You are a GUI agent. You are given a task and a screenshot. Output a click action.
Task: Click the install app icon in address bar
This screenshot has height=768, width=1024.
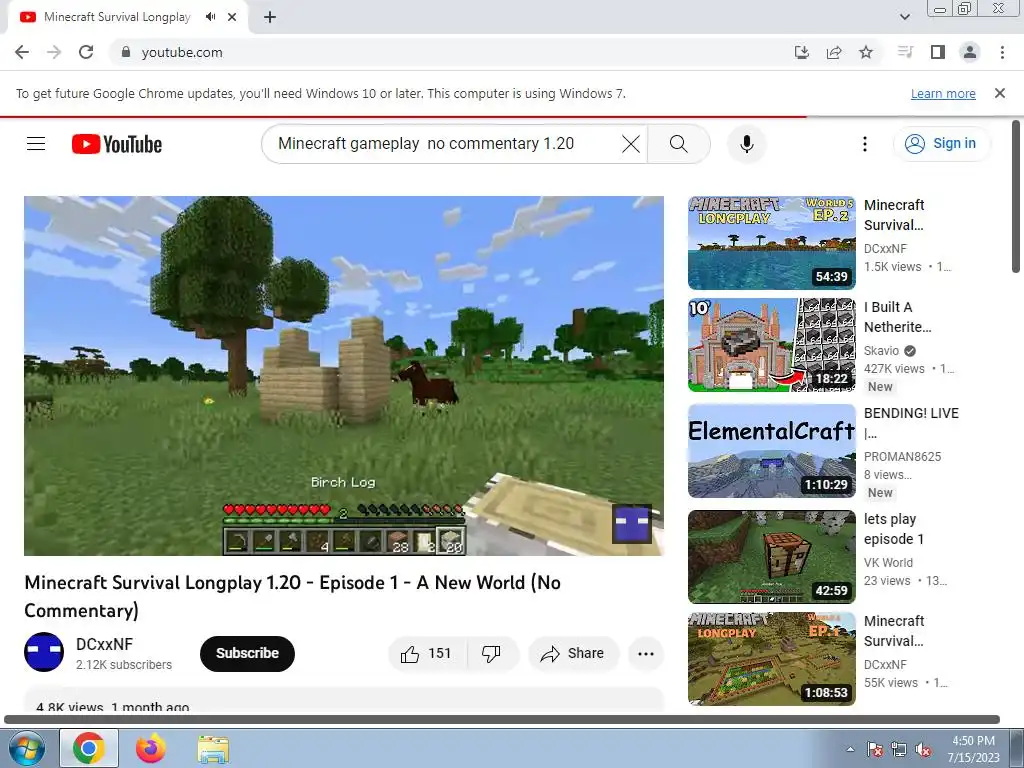click(x=802, y=52)
